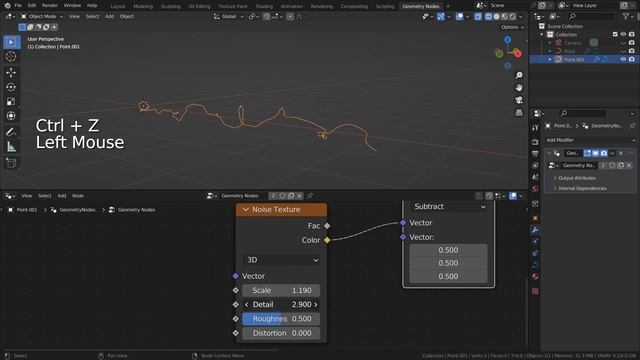The height and width of the screenshot is (360, 640).
Task: Click the blue Z axis on navigation gizmo
Action: (x=507, y=40)
